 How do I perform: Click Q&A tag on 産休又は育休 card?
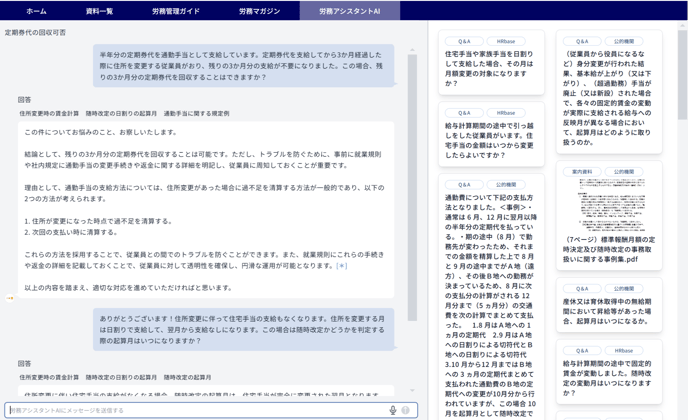click(x=582, y=289)
